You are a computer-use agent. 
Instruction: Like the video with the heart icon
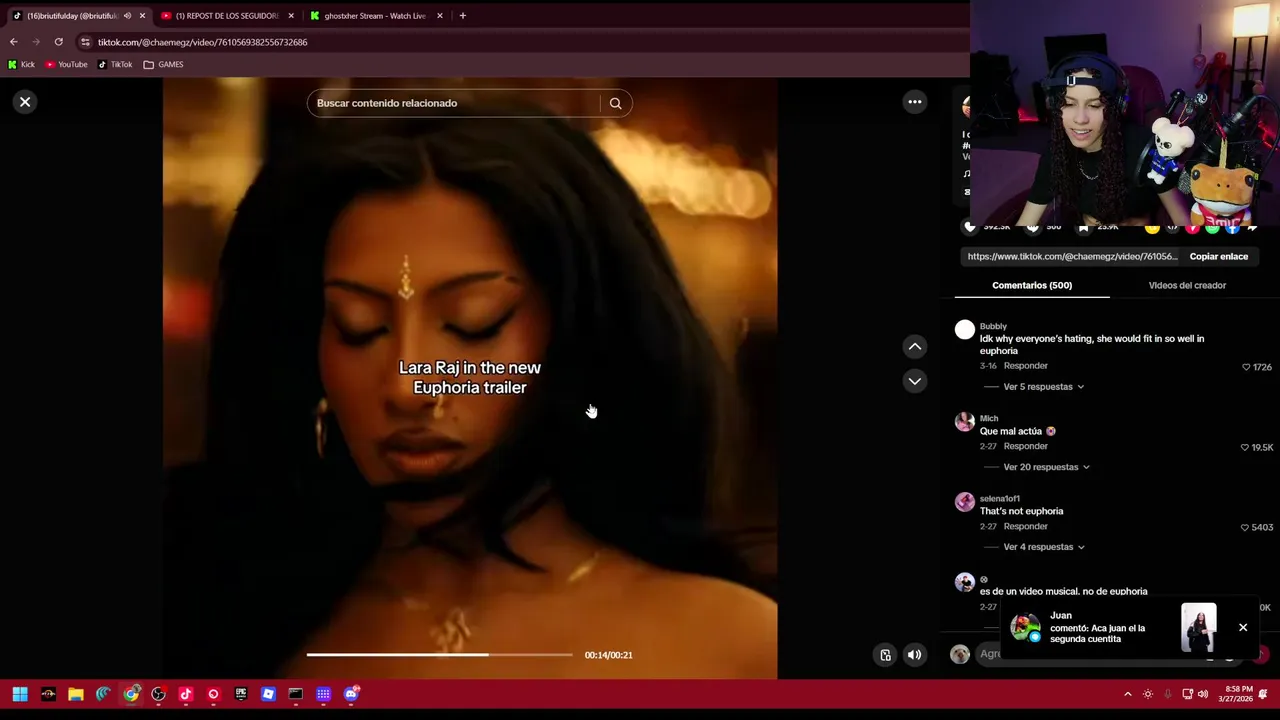coord(969,227)
